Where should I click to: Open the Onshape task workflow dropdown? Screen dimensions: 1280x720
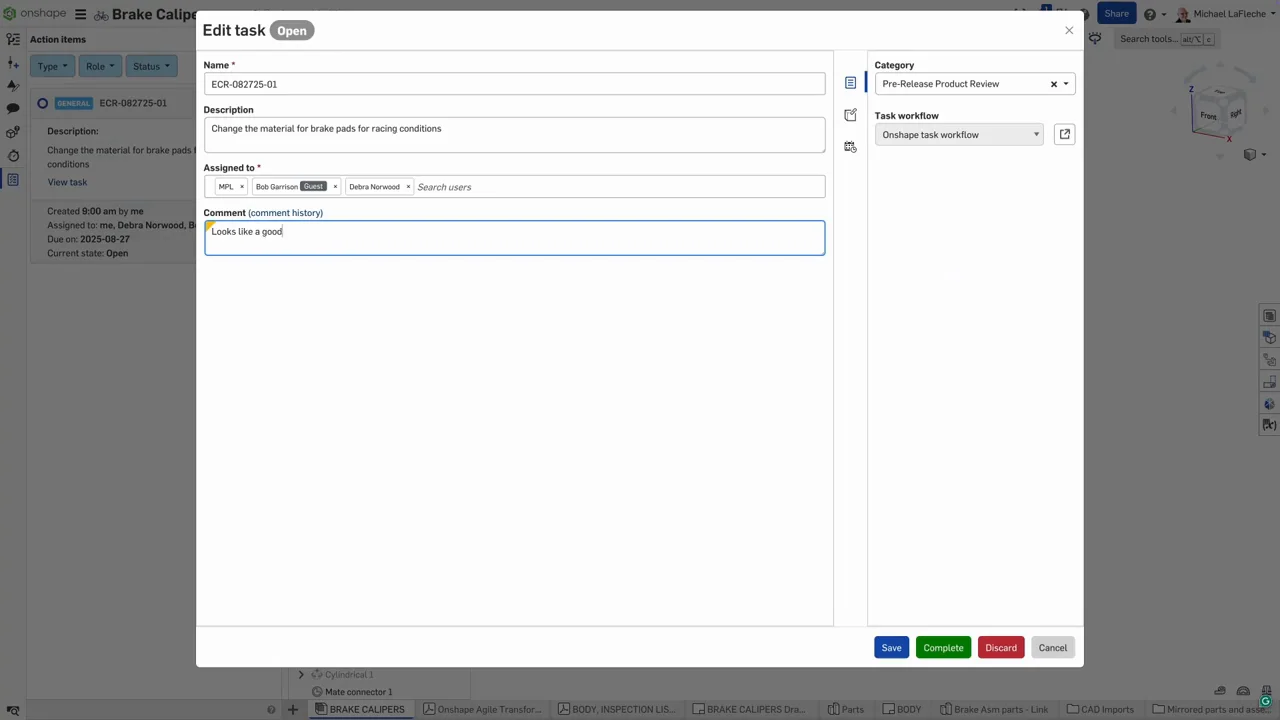(x=958, y=135)
